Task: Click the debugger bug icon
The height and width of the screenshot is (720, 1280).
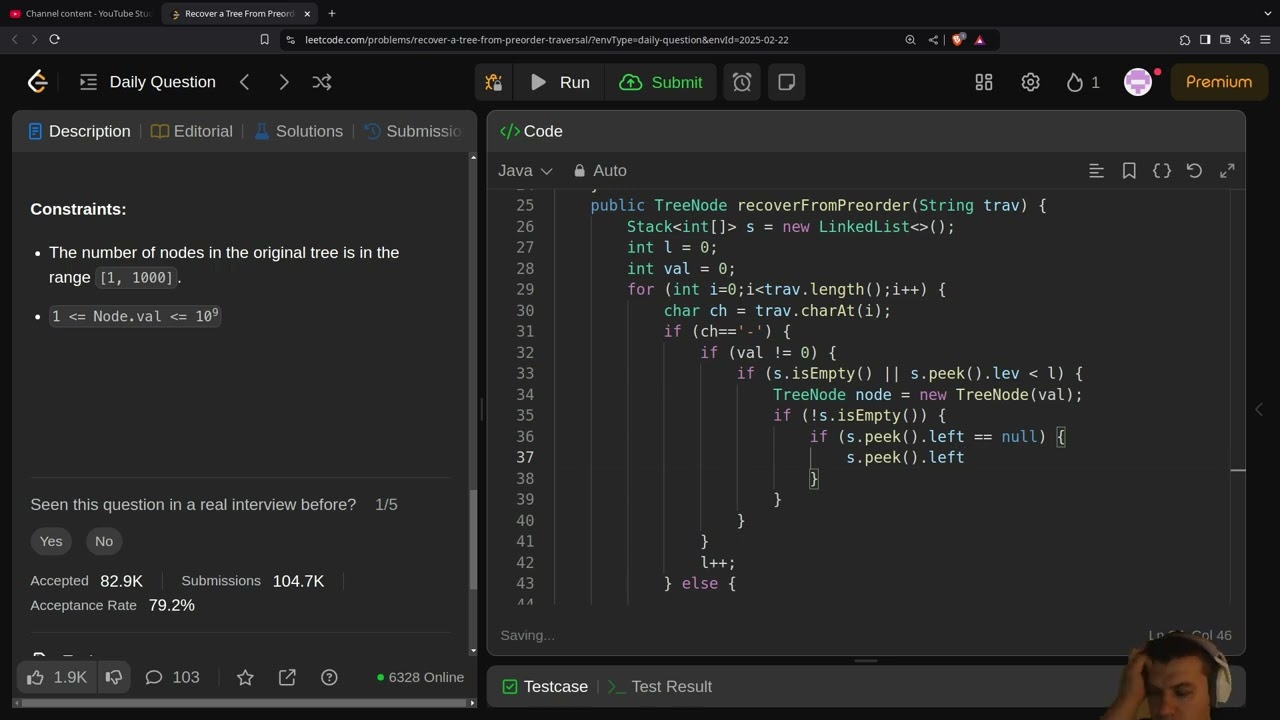Action: pos(494,82)
